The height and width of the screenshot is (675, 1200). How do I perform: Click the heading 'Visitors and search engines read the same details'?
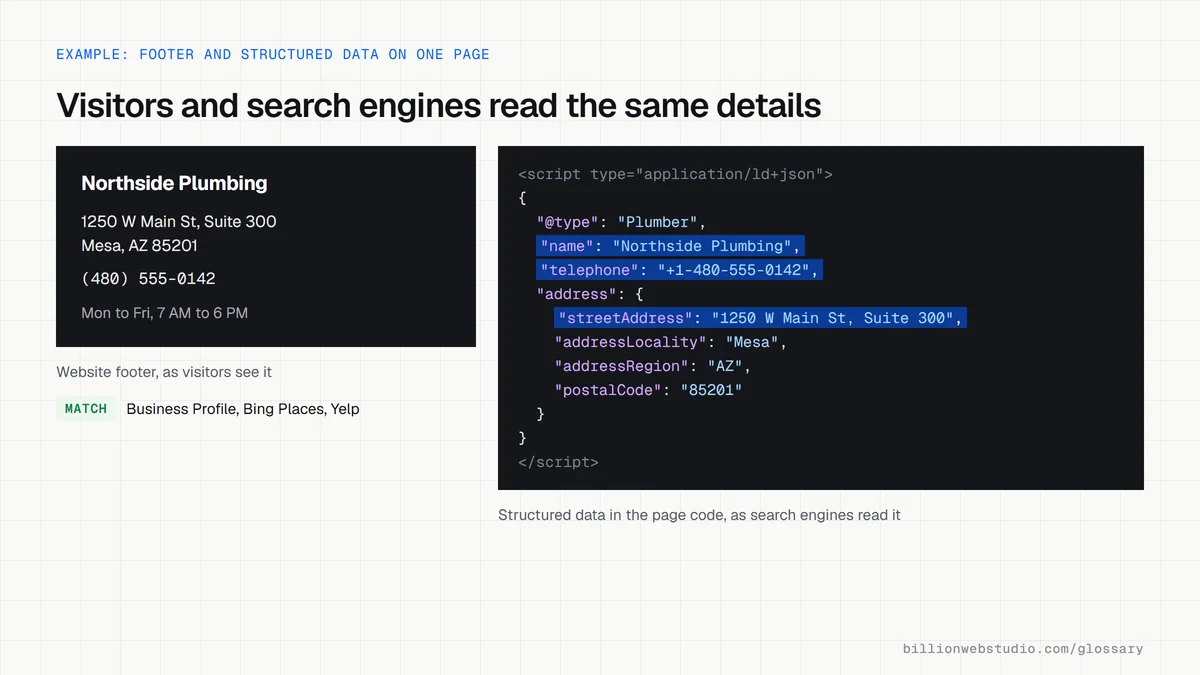(439, 105)
